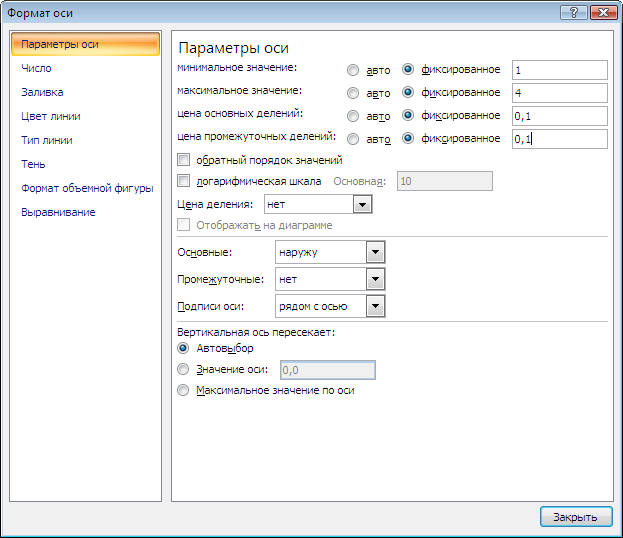
Task: Open the Основные tick marks dropdown
Action: point(375,252)
